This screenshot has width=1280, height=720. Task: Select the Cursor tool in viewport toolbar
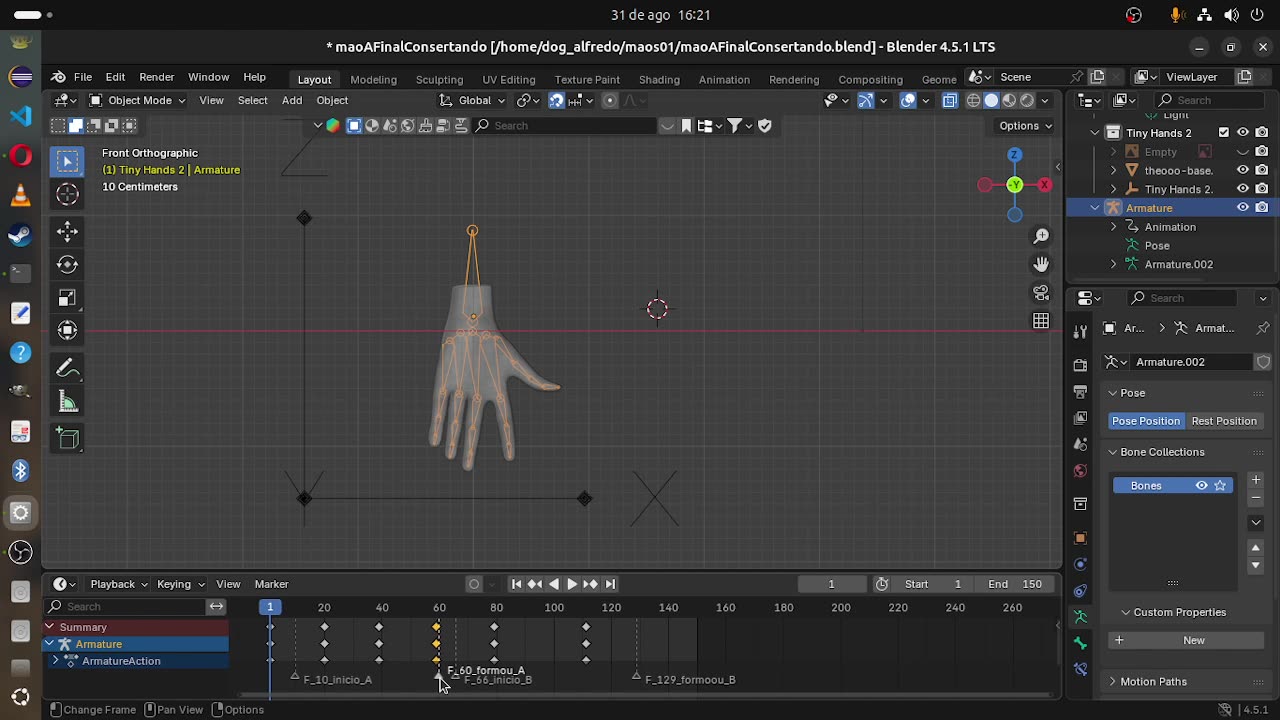[x=67, y=194]
